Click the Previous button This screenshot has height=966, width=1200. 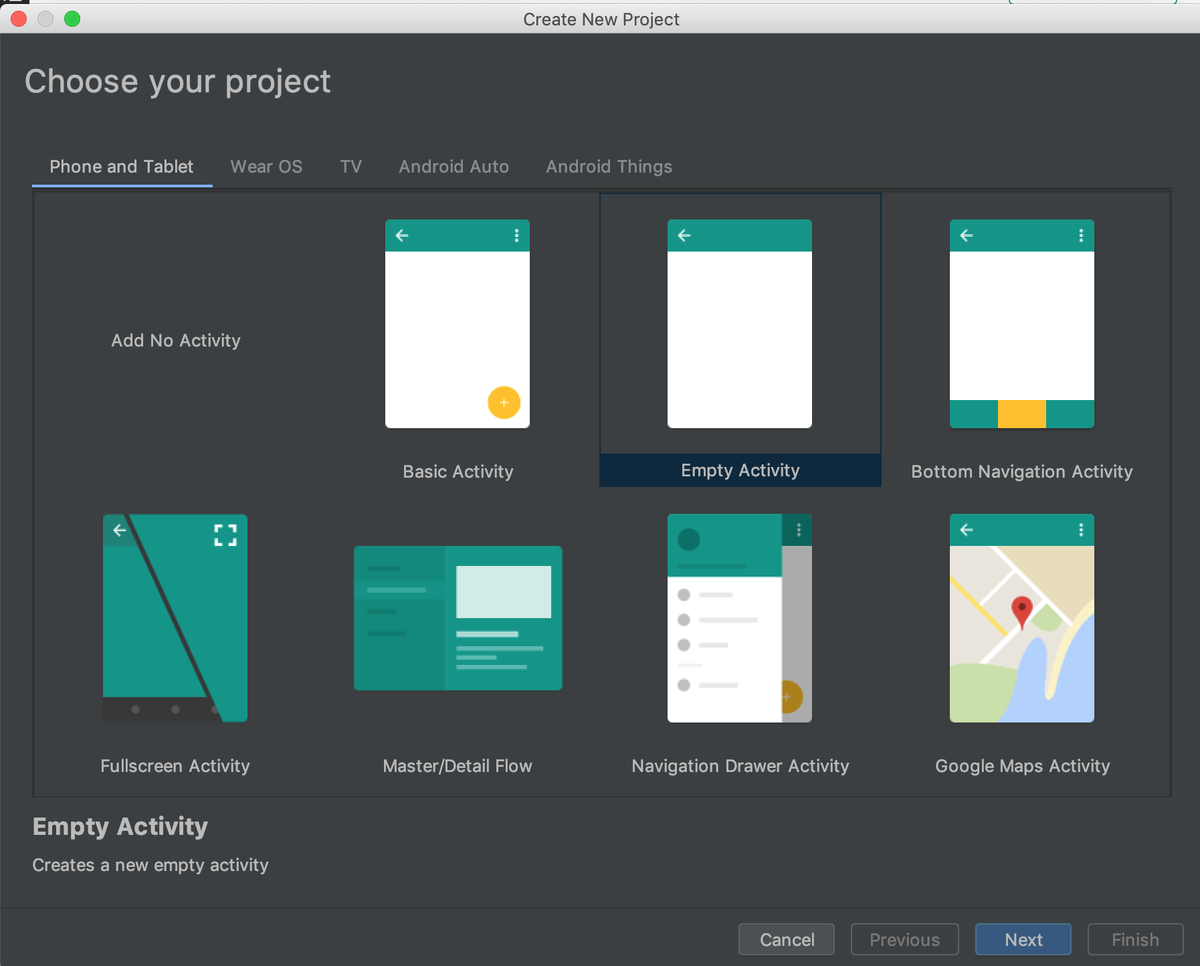[904, 939]
